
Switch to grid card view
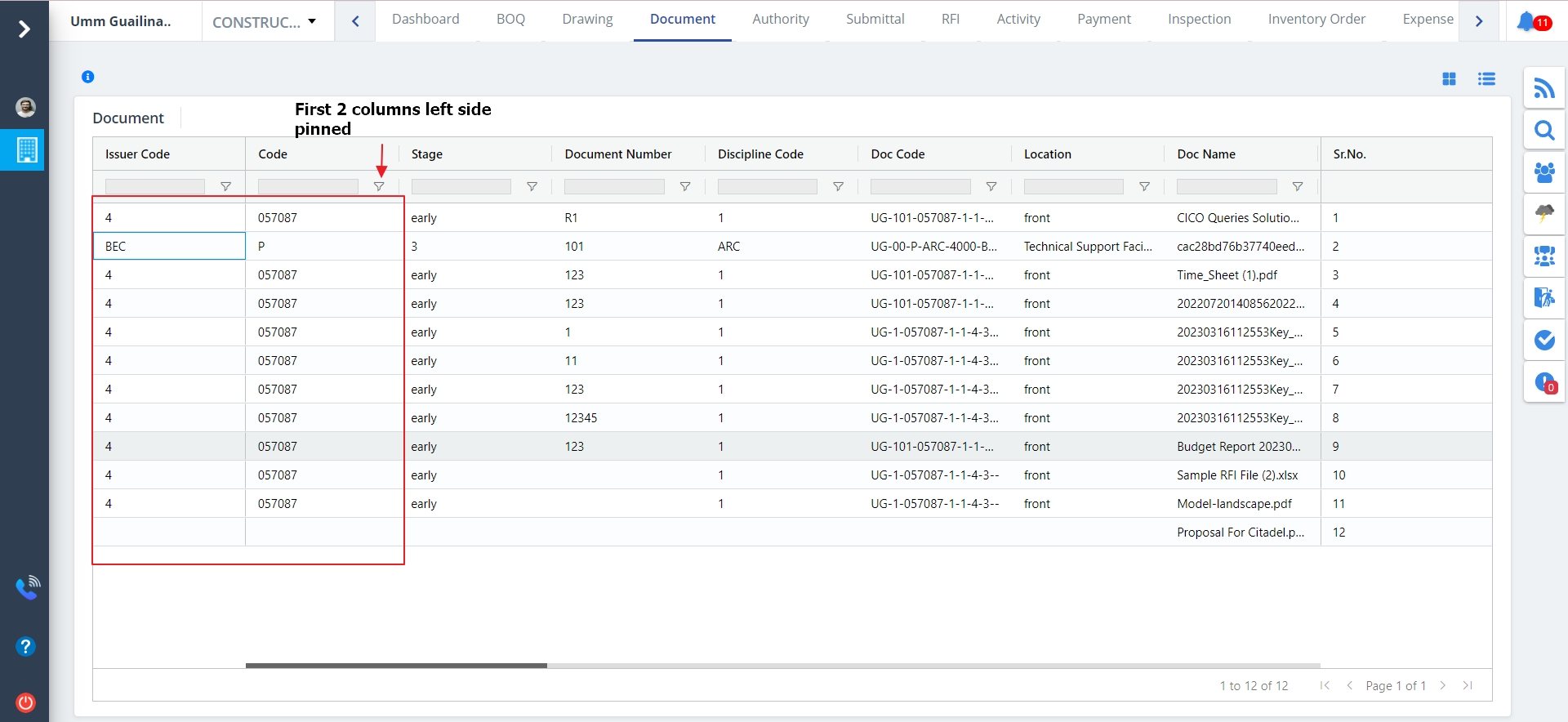click(1449, 79)
